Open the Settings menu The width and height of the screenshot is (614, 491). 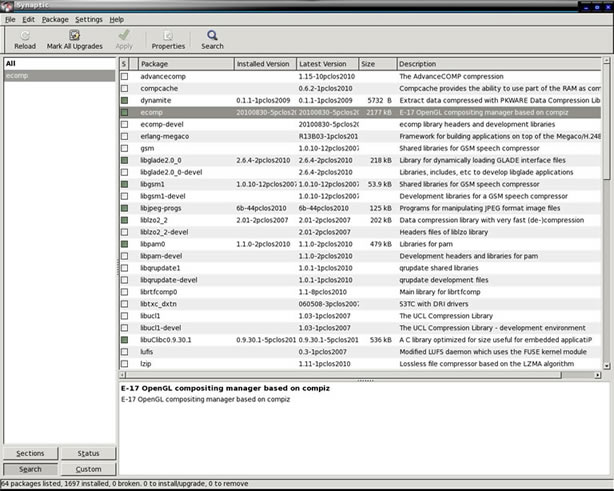click(x=88, y=19)
